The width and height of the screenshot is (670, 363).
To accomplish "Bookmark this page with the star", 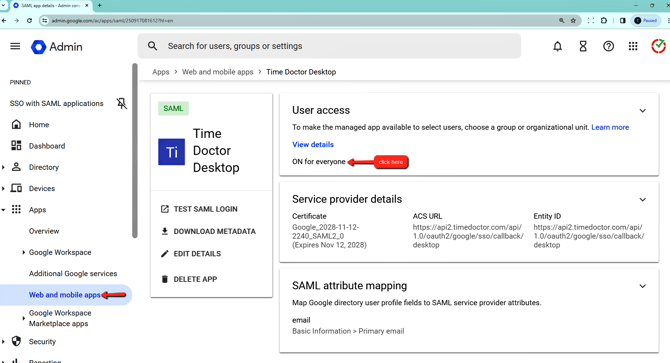I will tap(573, 20).
